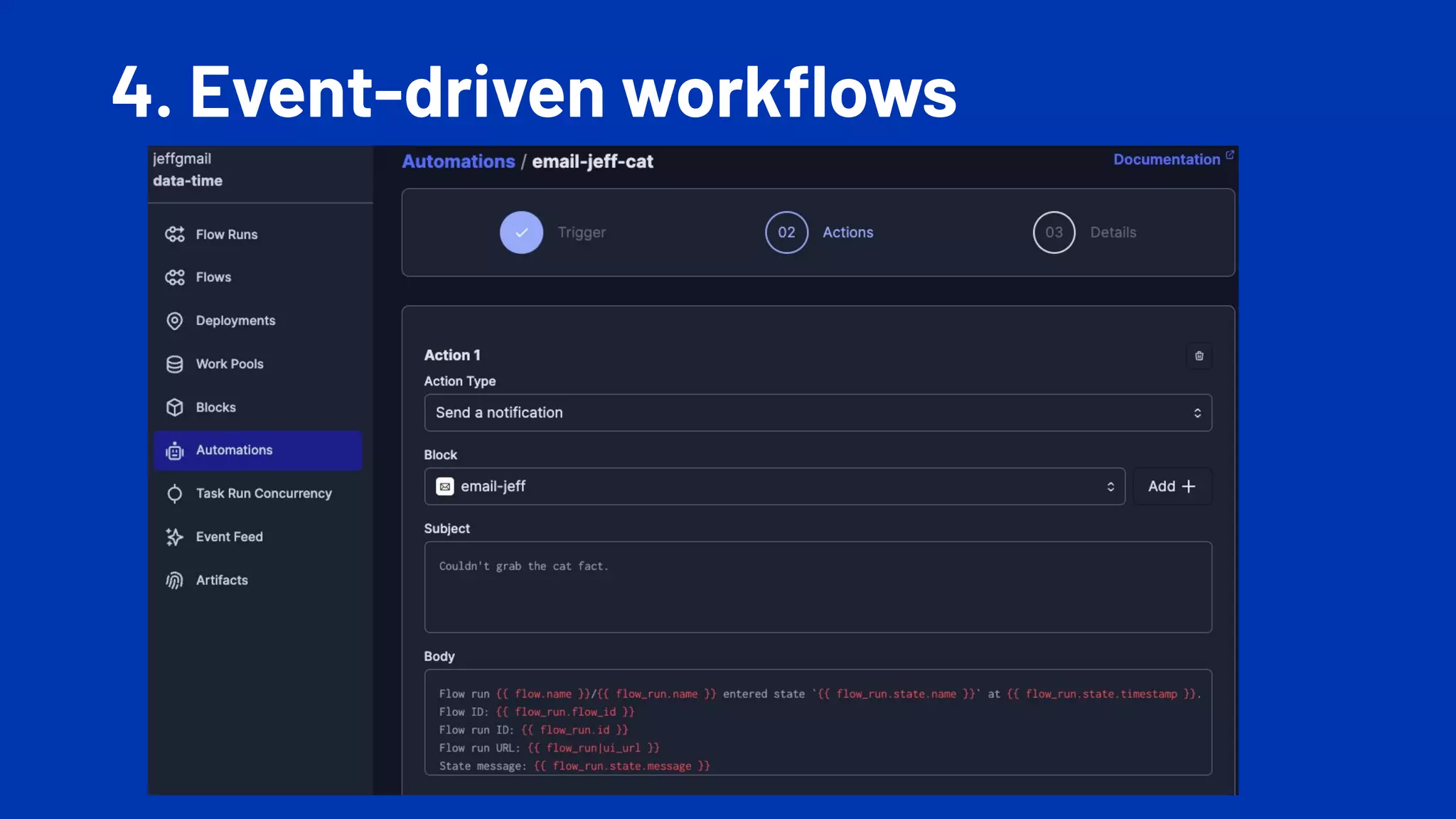Viewport: 1456px width, 819px height.
Task: Click the Event Feed sparkle icon
Action: (x=174, y=537)
